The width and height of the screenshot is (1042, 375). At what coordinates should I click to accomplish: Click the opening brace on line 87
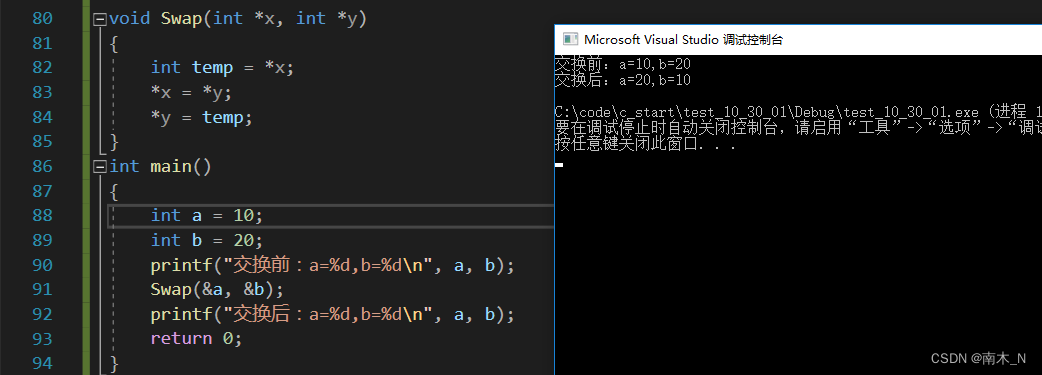114,191
